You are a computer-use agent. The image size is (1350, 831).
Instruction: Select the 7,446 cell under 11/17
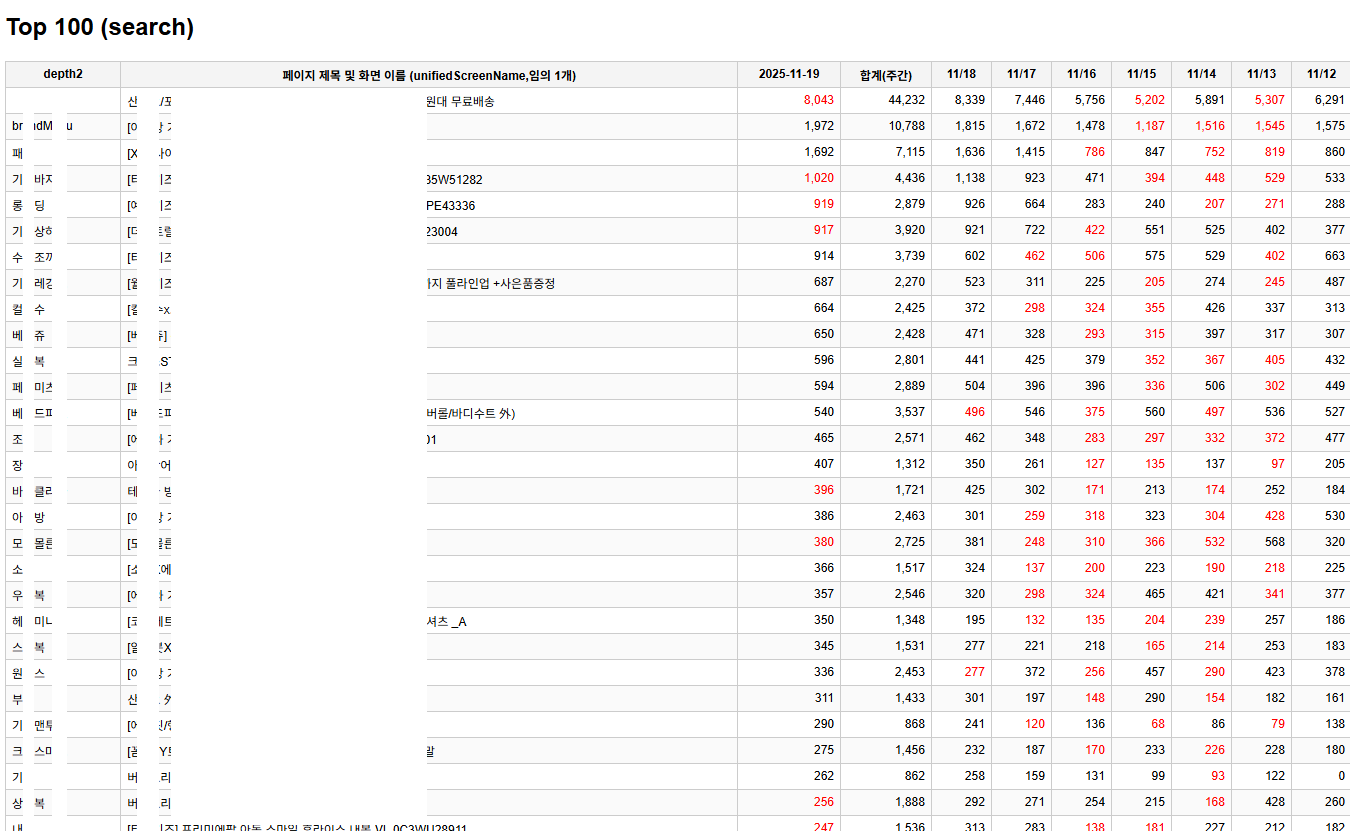click(1021, 101)
